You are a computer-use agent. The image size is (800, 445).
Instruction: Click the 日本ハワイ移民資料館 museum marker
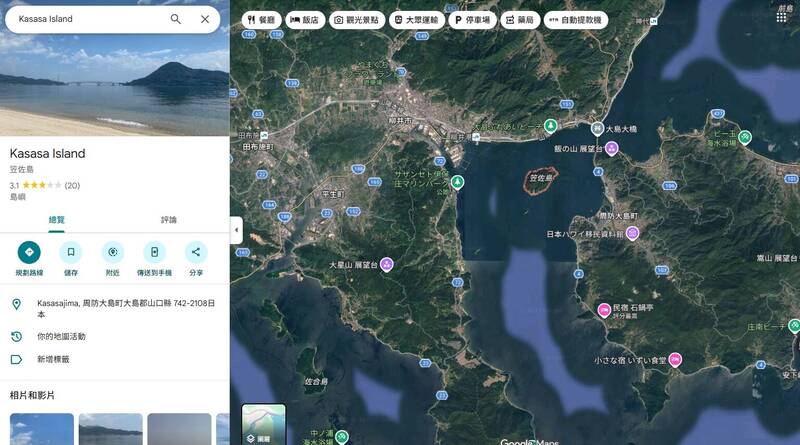point(632,234)
